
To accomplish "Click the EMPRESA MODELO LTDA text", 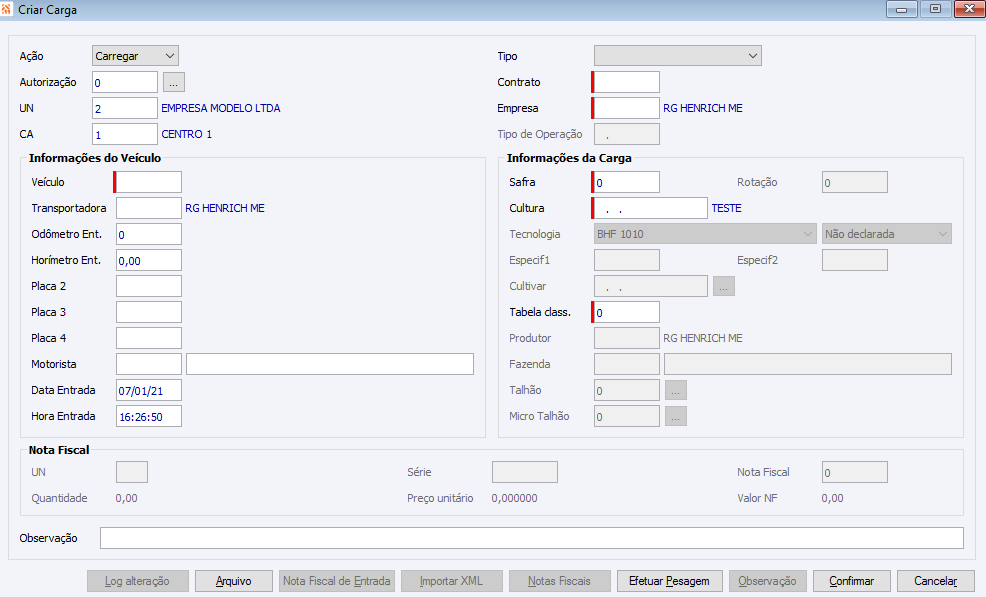I will click(x=221, y=108).
